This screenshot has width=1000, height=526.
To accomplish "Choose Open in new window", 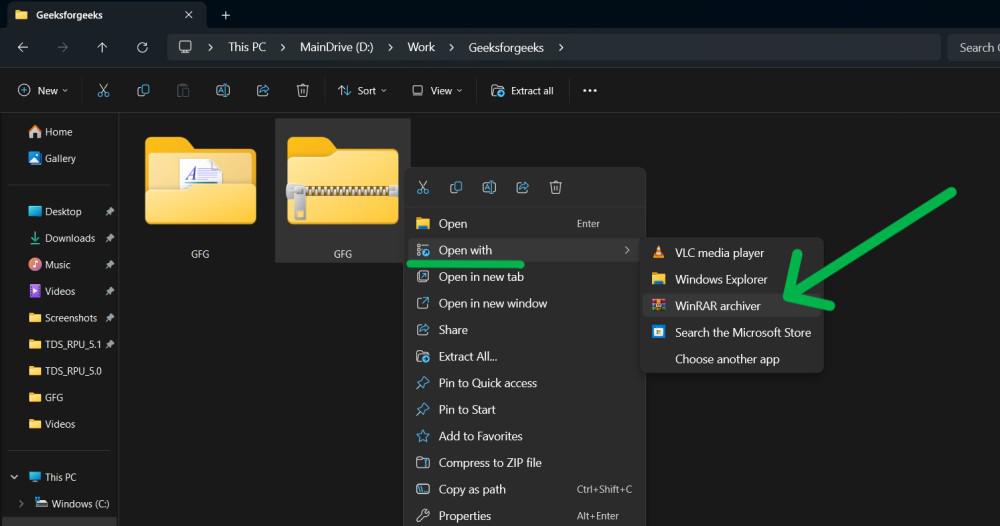I will (524, 303).
